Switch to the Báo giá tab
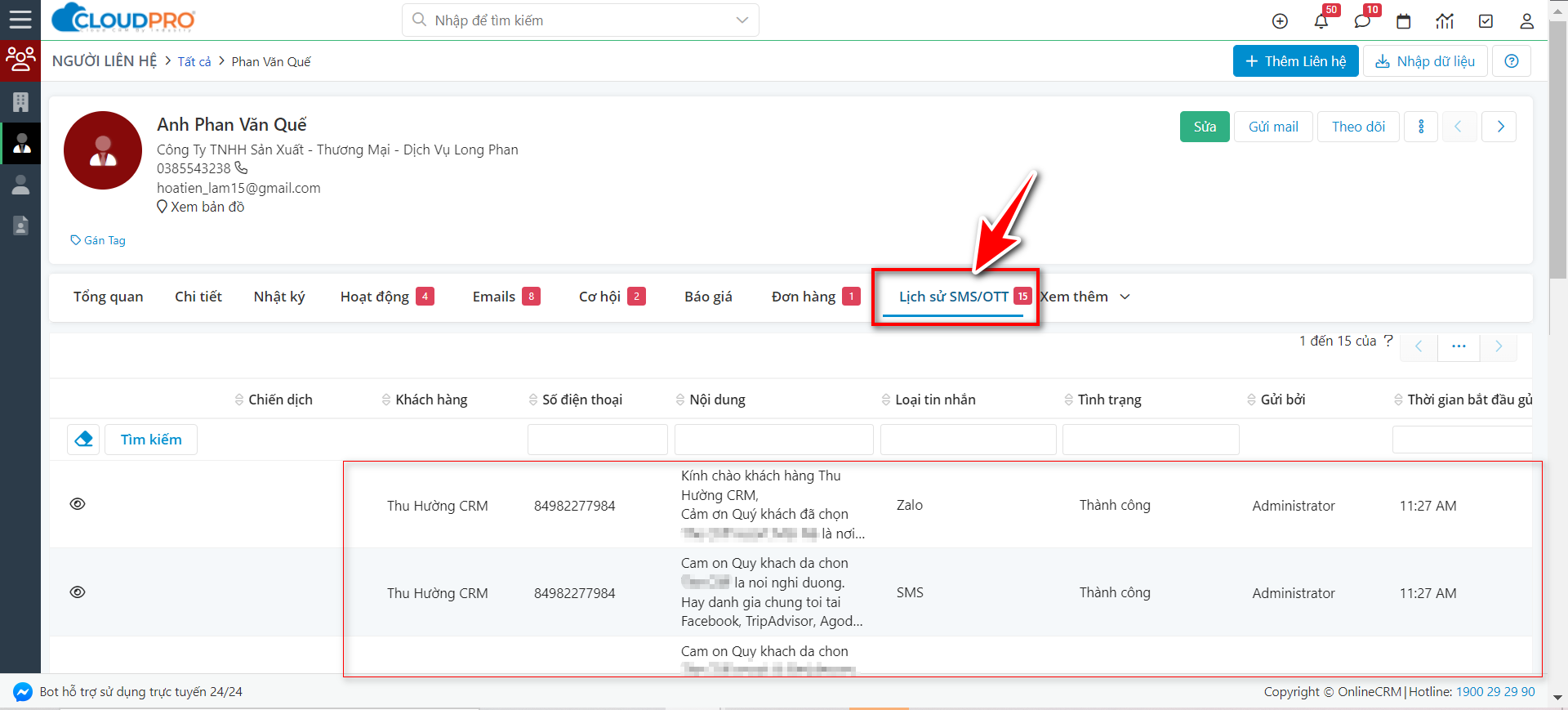 pyautogui.click(x=708, y=297)
